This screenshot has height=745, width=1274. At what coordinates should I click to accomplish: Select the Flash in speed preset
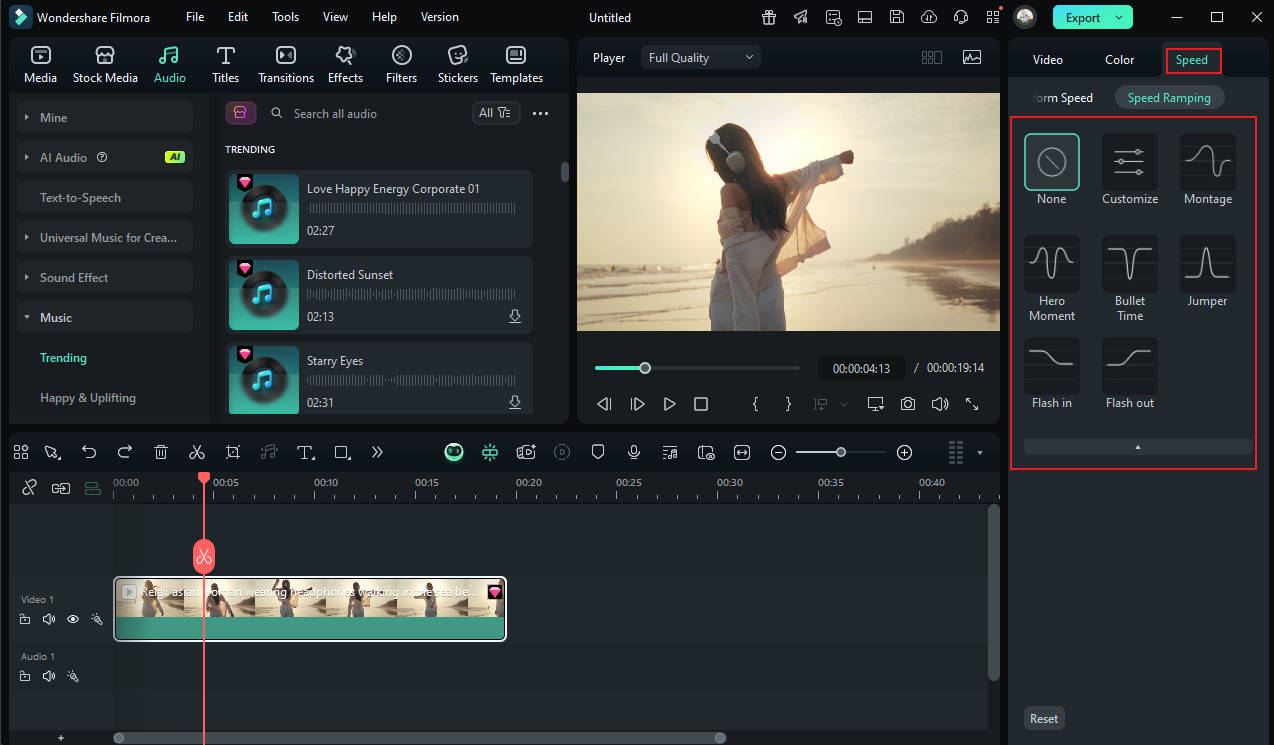[1052, 374]
